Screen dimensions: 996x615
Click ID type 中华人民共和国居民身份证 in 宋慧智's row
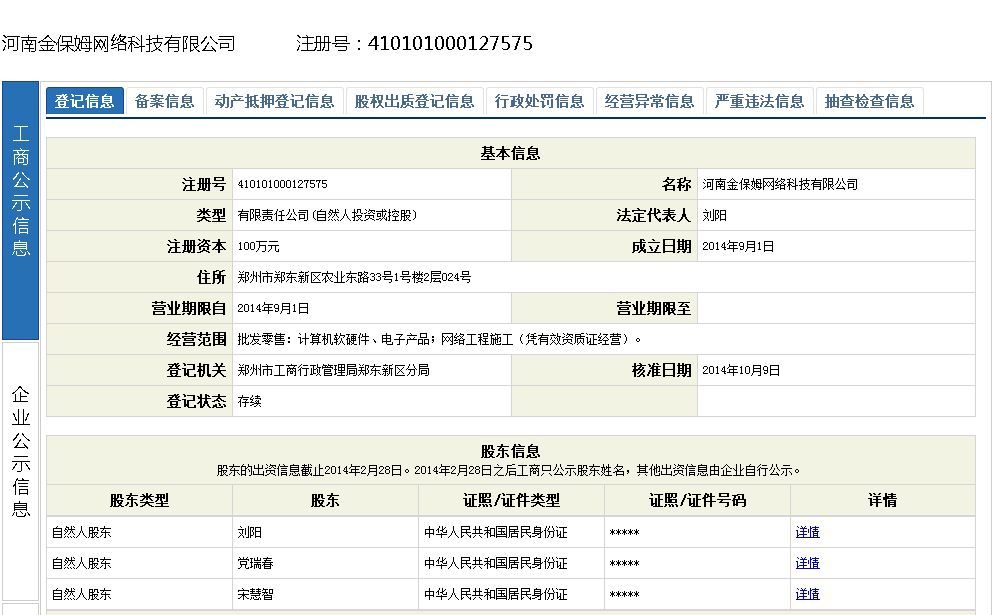[x=495, y=595]
